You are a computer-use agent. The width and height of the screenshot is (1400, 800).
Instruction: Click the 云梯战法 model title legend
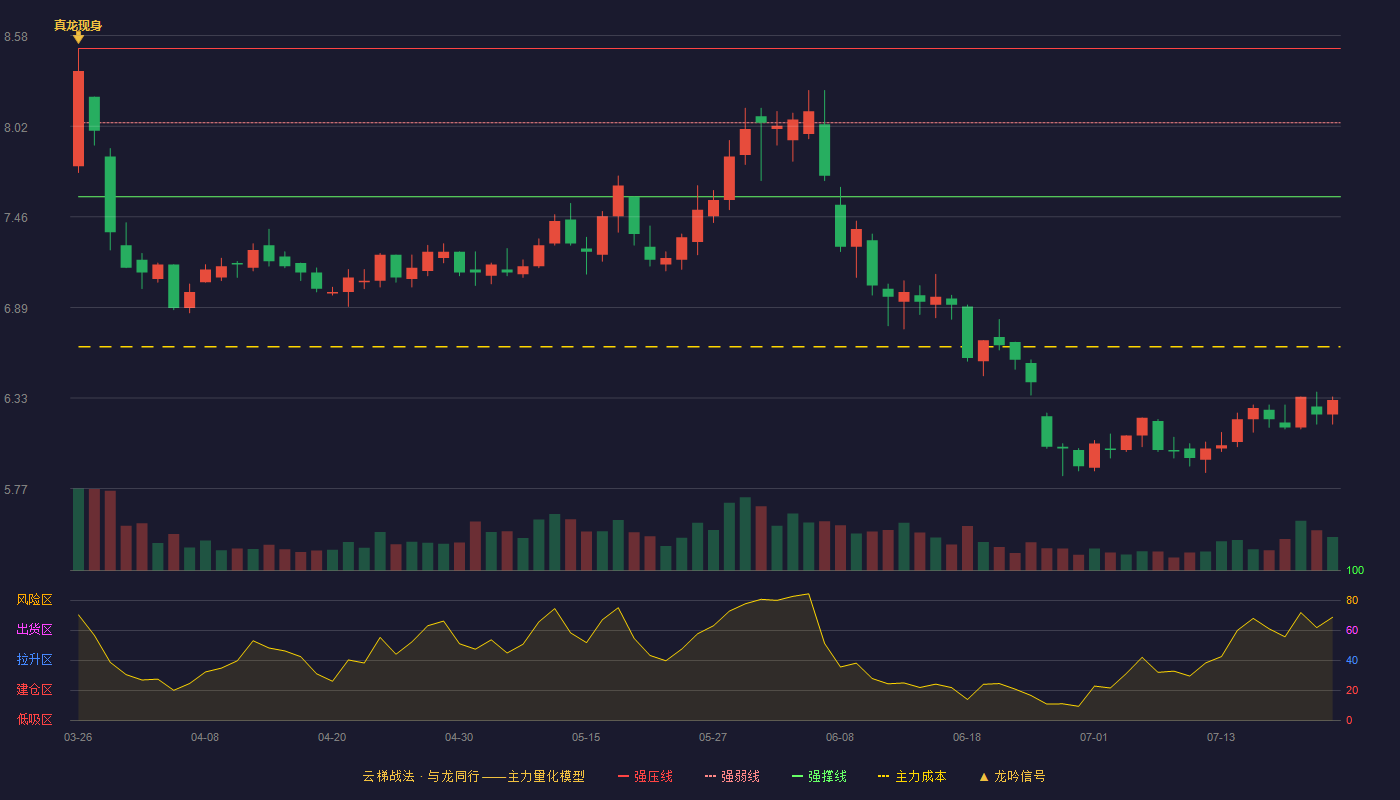click(x=474, y=776)
